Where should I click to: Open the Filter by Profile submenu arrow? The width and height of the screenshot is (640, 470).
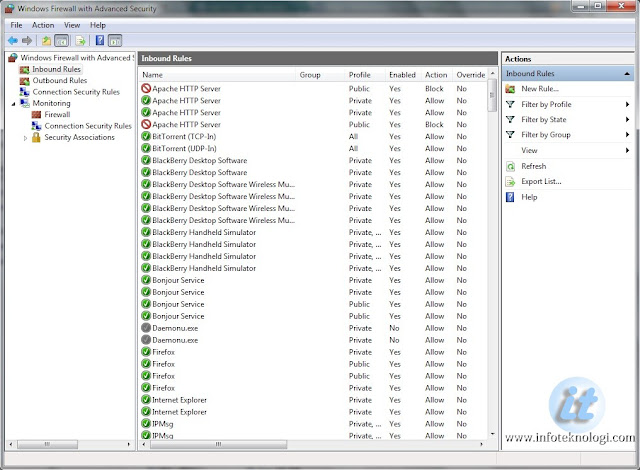[x=627, y=104]
